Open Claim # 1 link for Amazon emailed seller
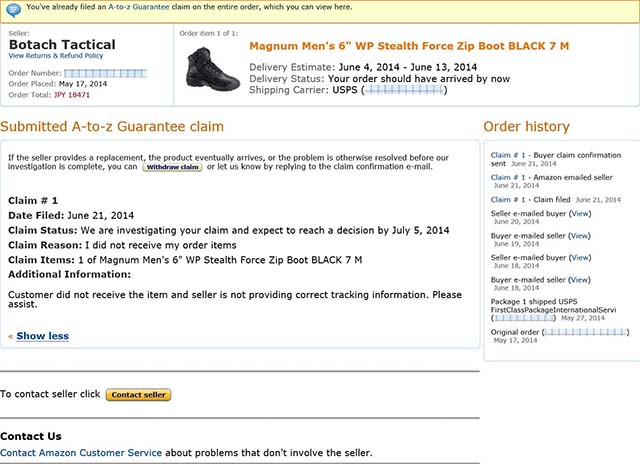 click(508, 178)
